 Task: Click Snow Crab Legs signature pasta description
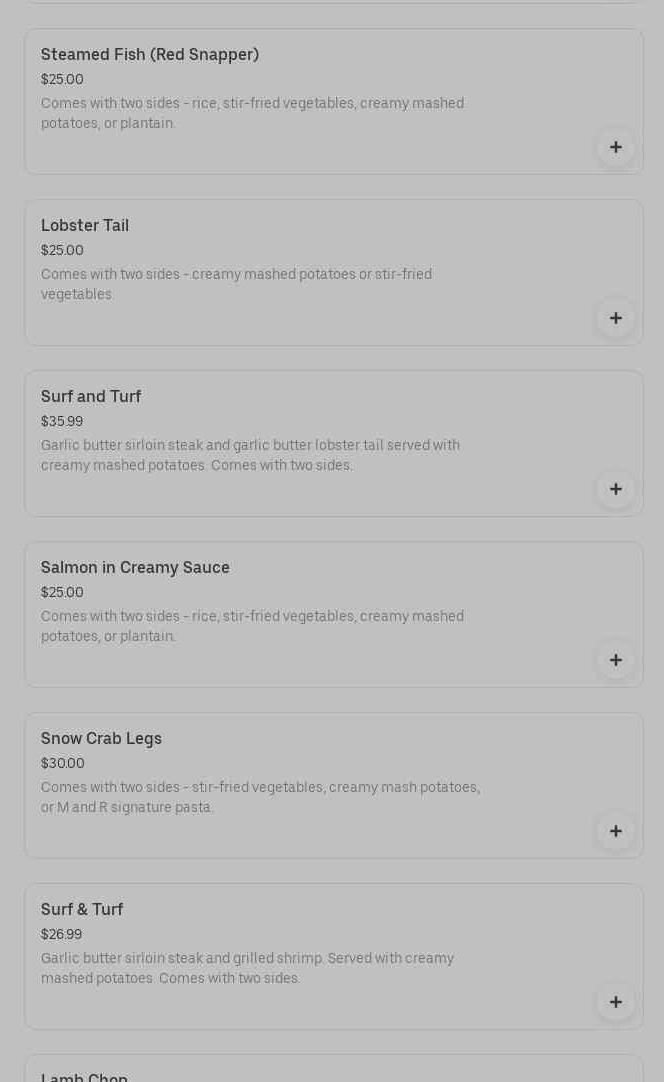point(260,797)
